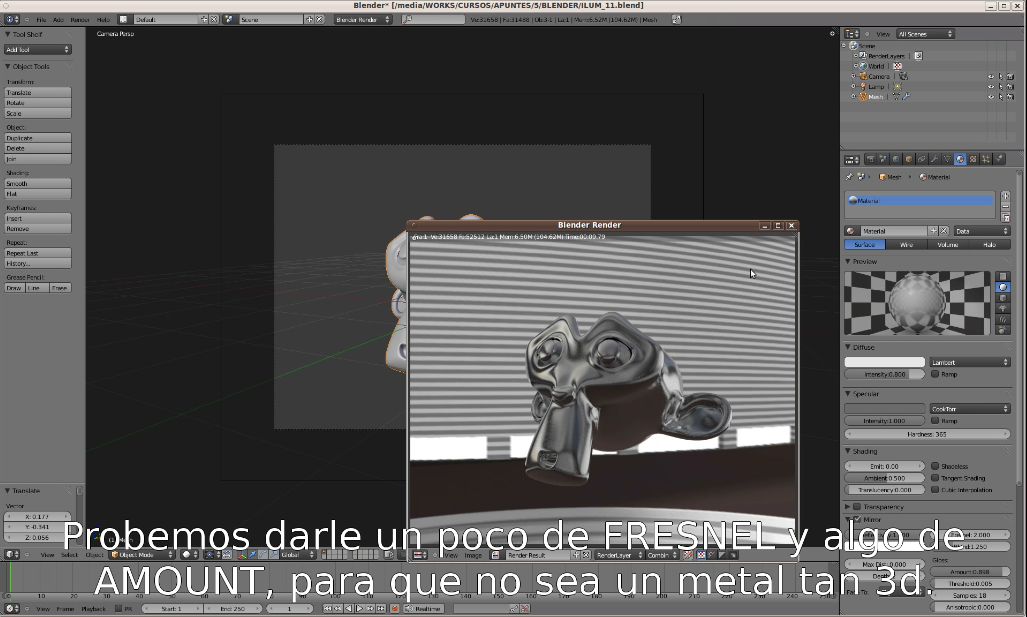Open the File menu
Screen dimensions: 1027x617
point(41,20)
